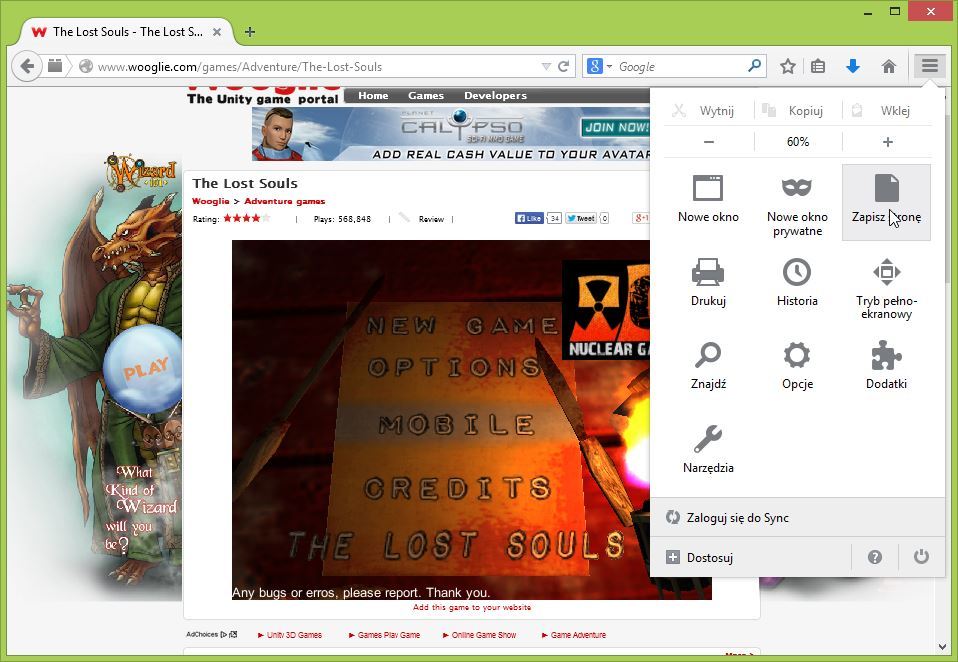Click the Tweet button

580,218
